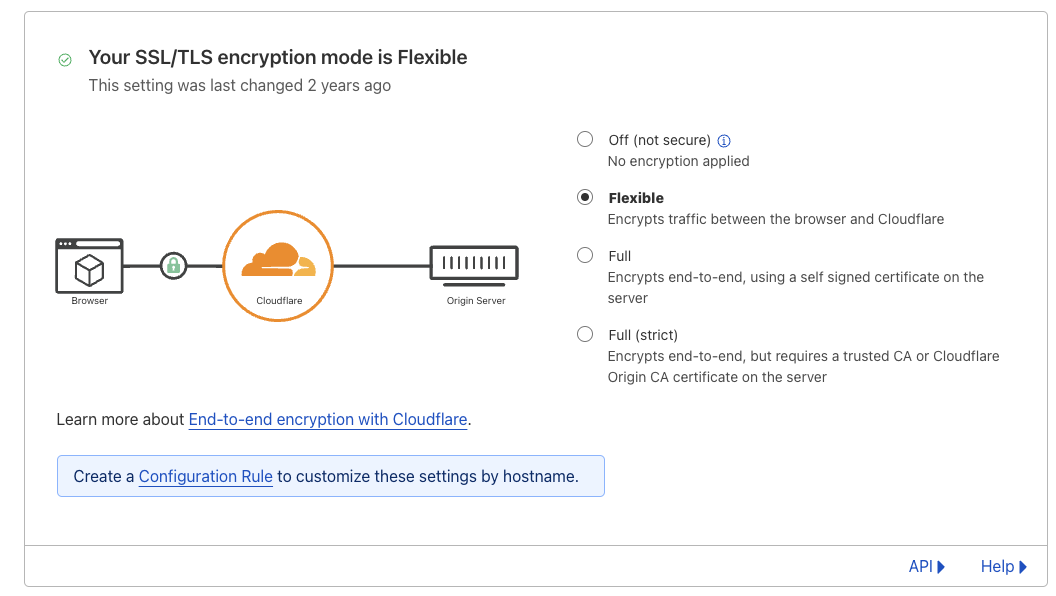
Task: Click the Off (not secure) label
Action: 660,140
